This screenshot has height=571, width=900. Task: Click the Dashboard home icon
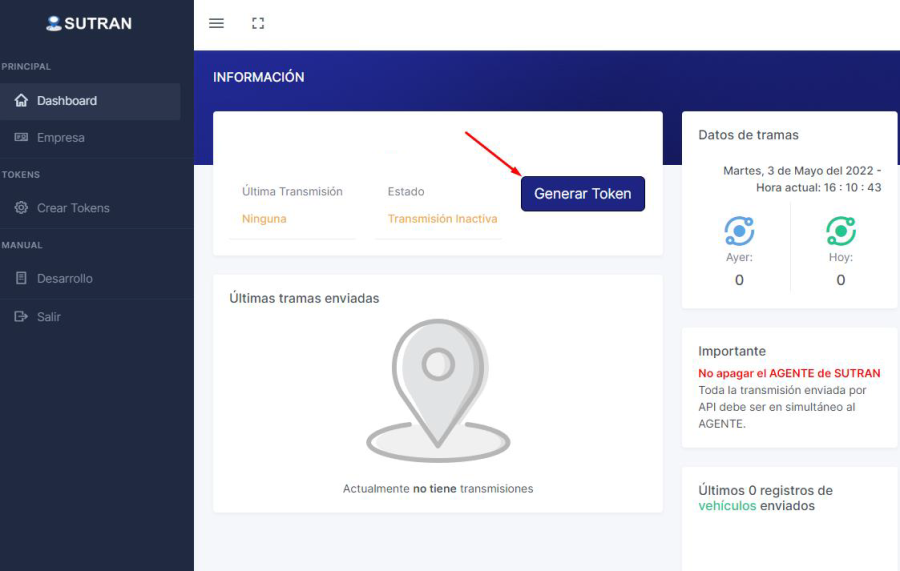(x=21, y=101)
